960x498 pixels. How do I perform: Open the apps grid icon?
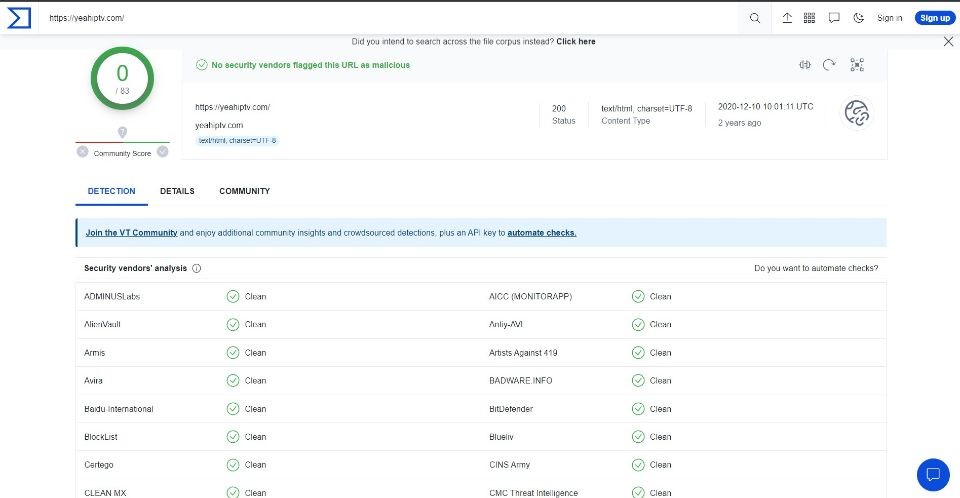pos(809,18)
